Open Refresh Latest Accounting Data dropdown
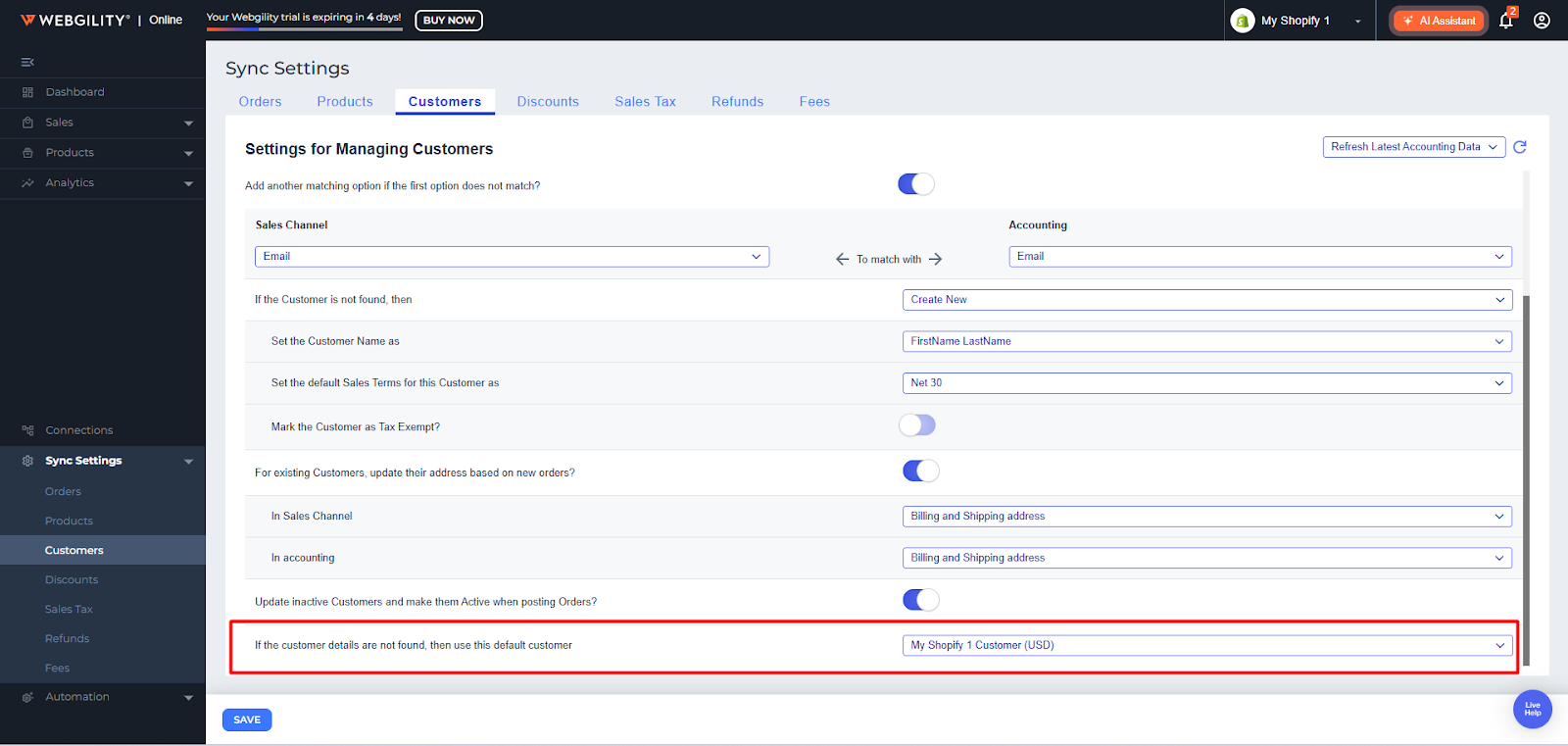The width and height of the screenshot is (1568, 746). pos(1414,147)
